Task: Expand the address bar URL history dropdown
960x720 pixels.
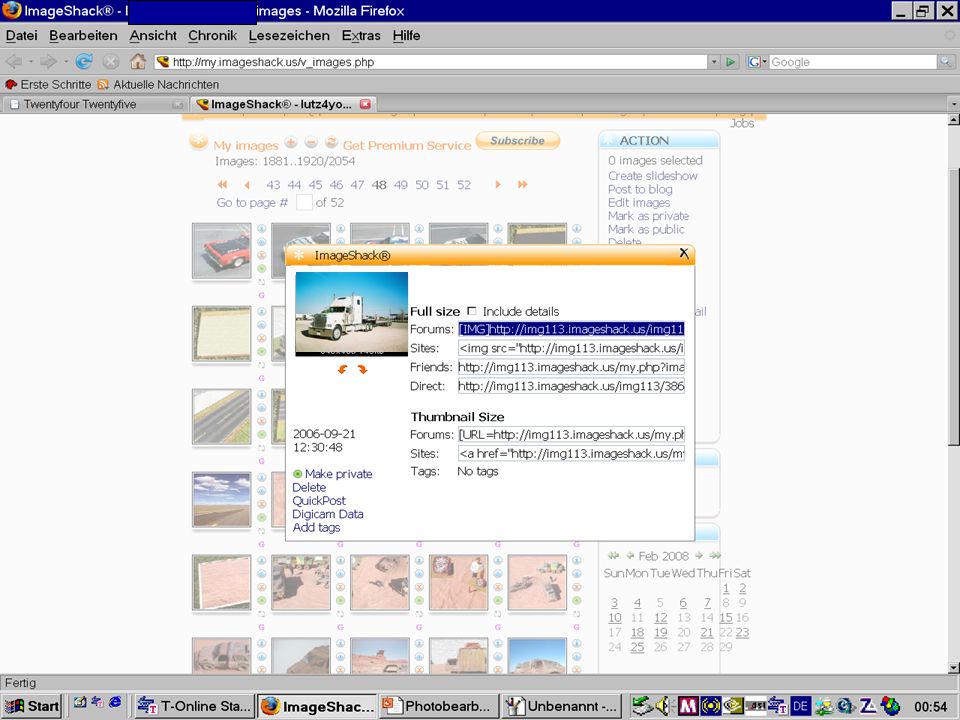Action: coord(714,62)
